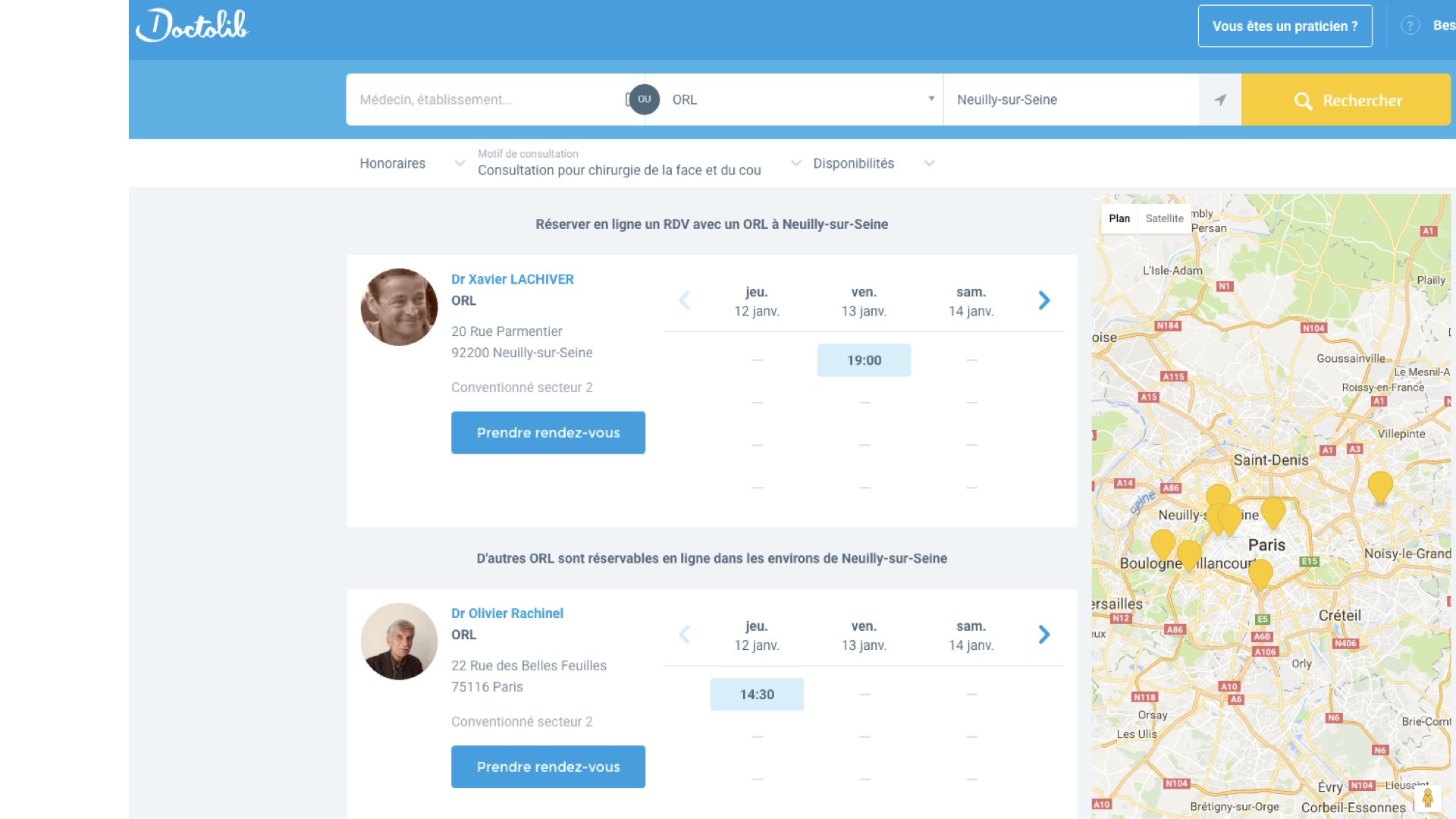
Task: Open the Honoraires filter dropdown
Action: (x=412, y=164)
